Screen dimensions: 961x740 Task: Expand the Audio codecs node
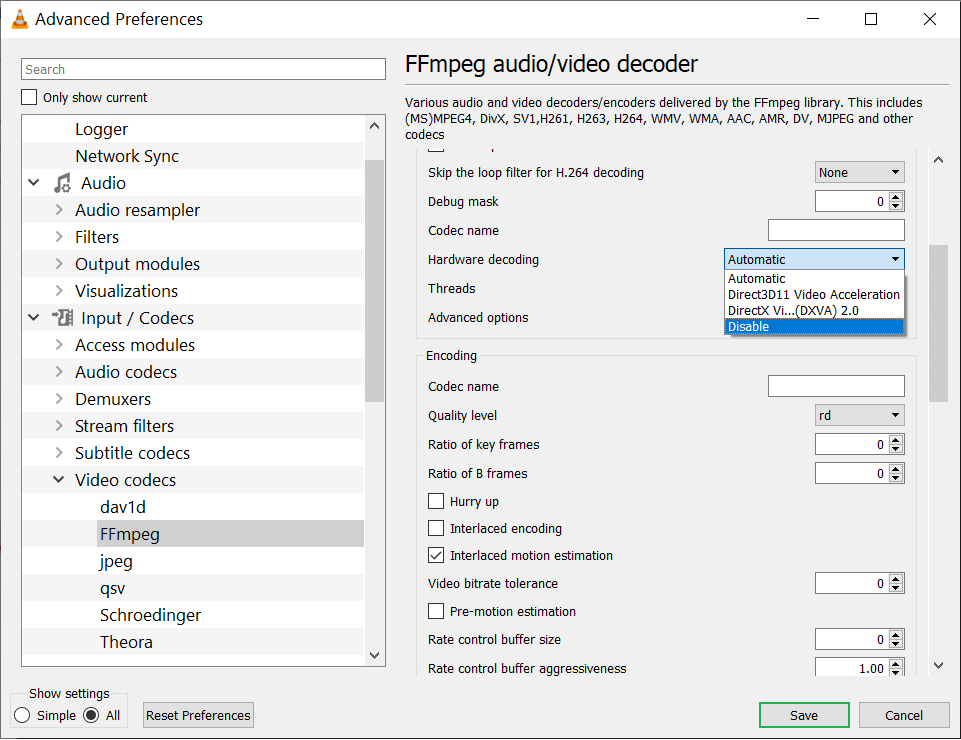[x=59, y=372]
